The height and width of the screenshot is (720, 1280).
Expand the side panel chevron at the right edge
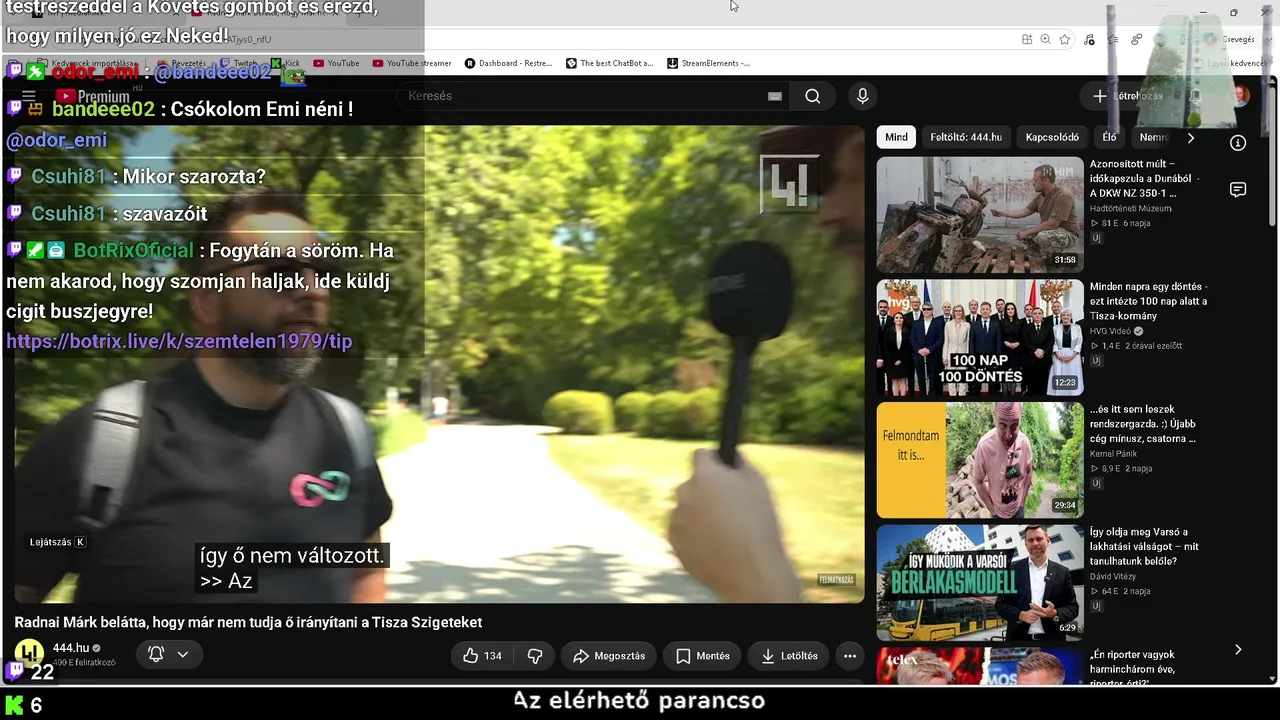tap(1237, 650)
